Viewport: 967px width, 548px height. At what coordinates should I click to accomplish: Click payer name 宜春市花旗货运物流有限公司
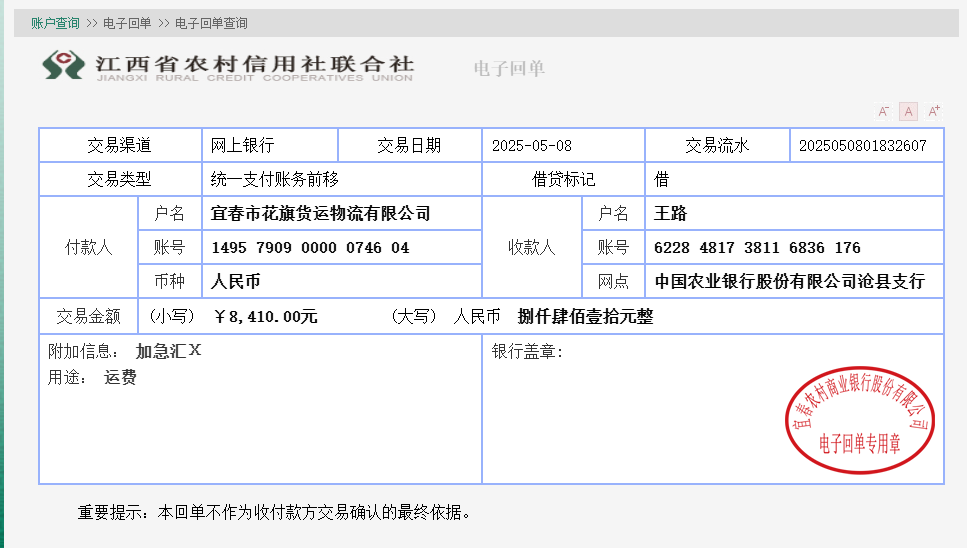[x=320, y=213]
